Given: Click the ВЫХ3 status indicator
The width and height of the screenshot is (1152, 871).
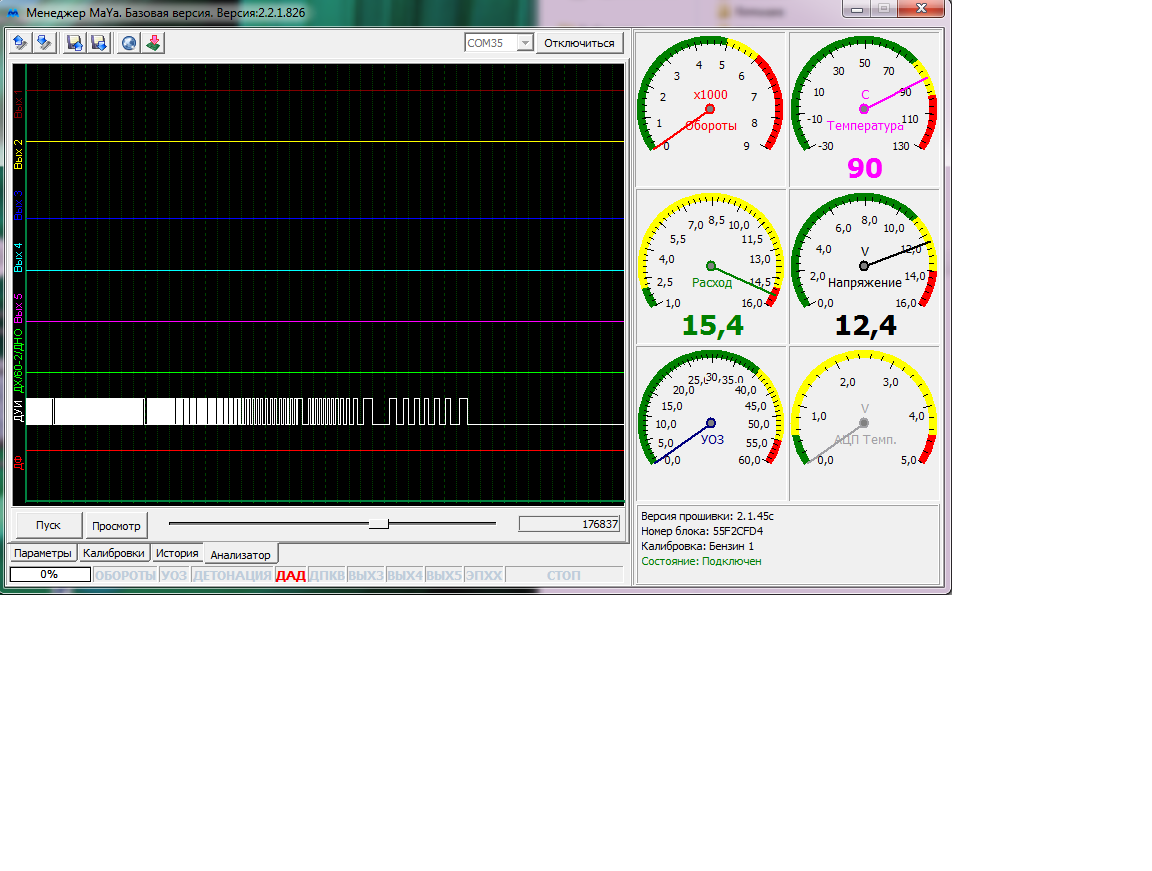Looking at the screenshot, I should tap(366, 575).
